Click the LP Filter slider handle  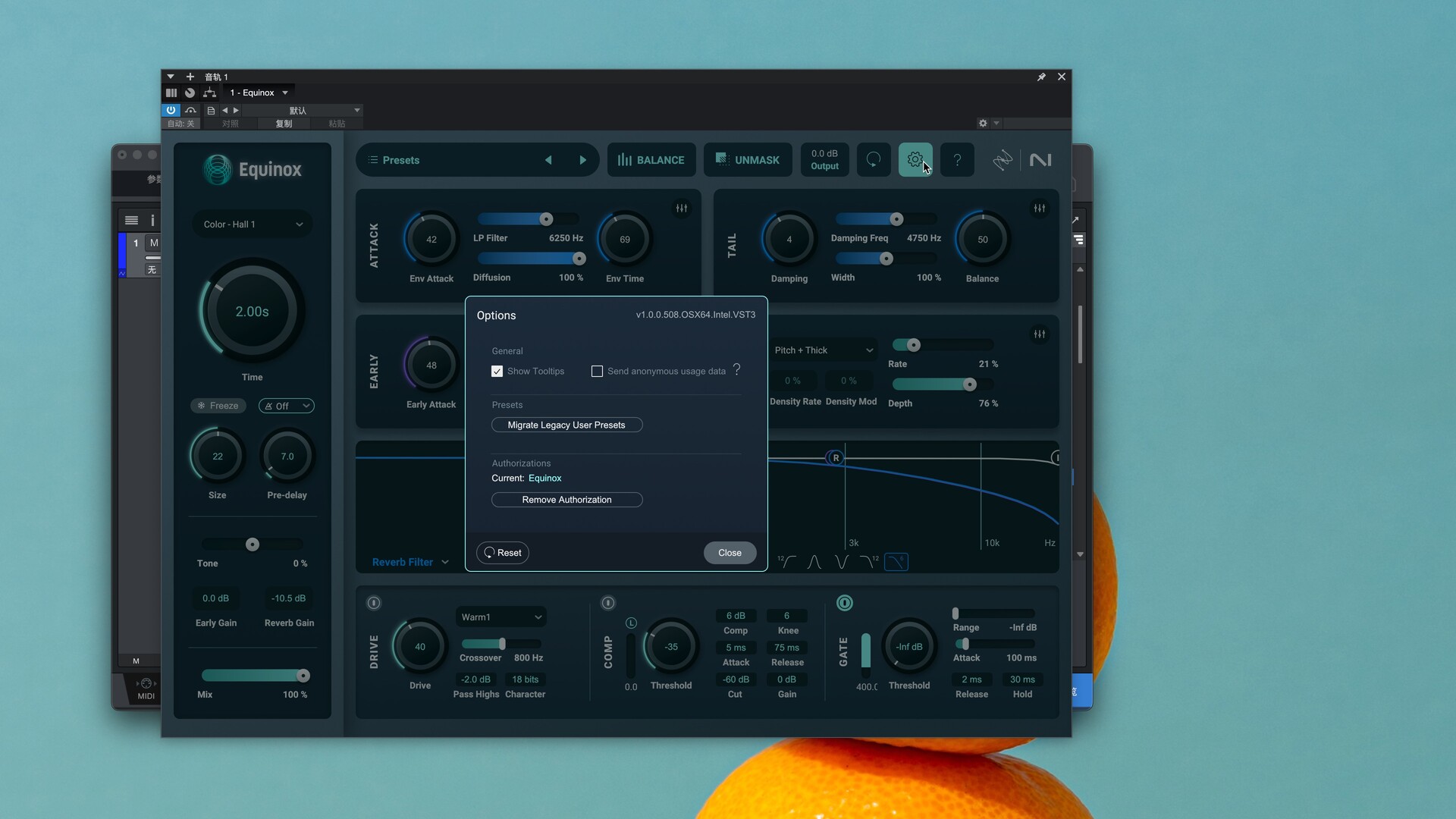click(x=546, y=219)
